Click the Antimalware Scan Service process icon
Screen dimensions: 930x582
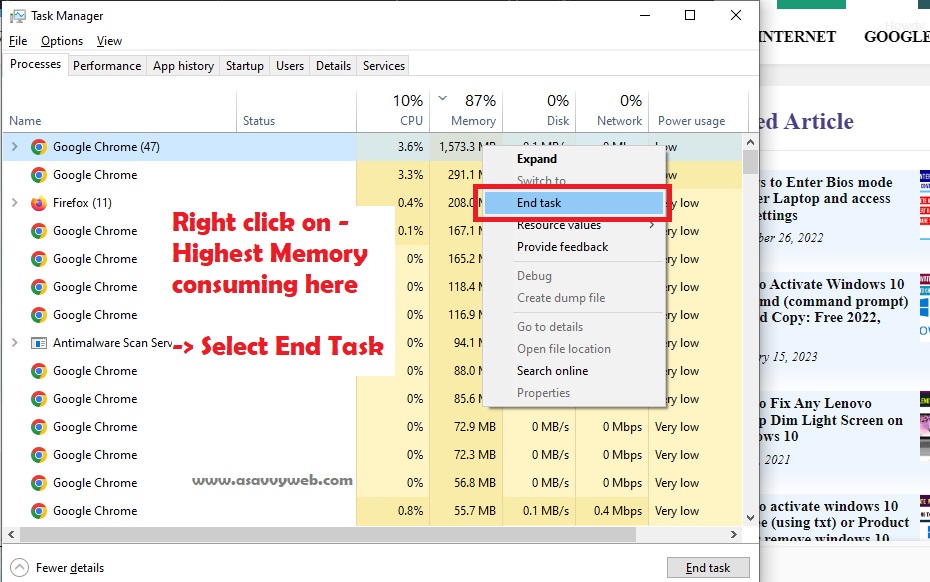[39, 343]
